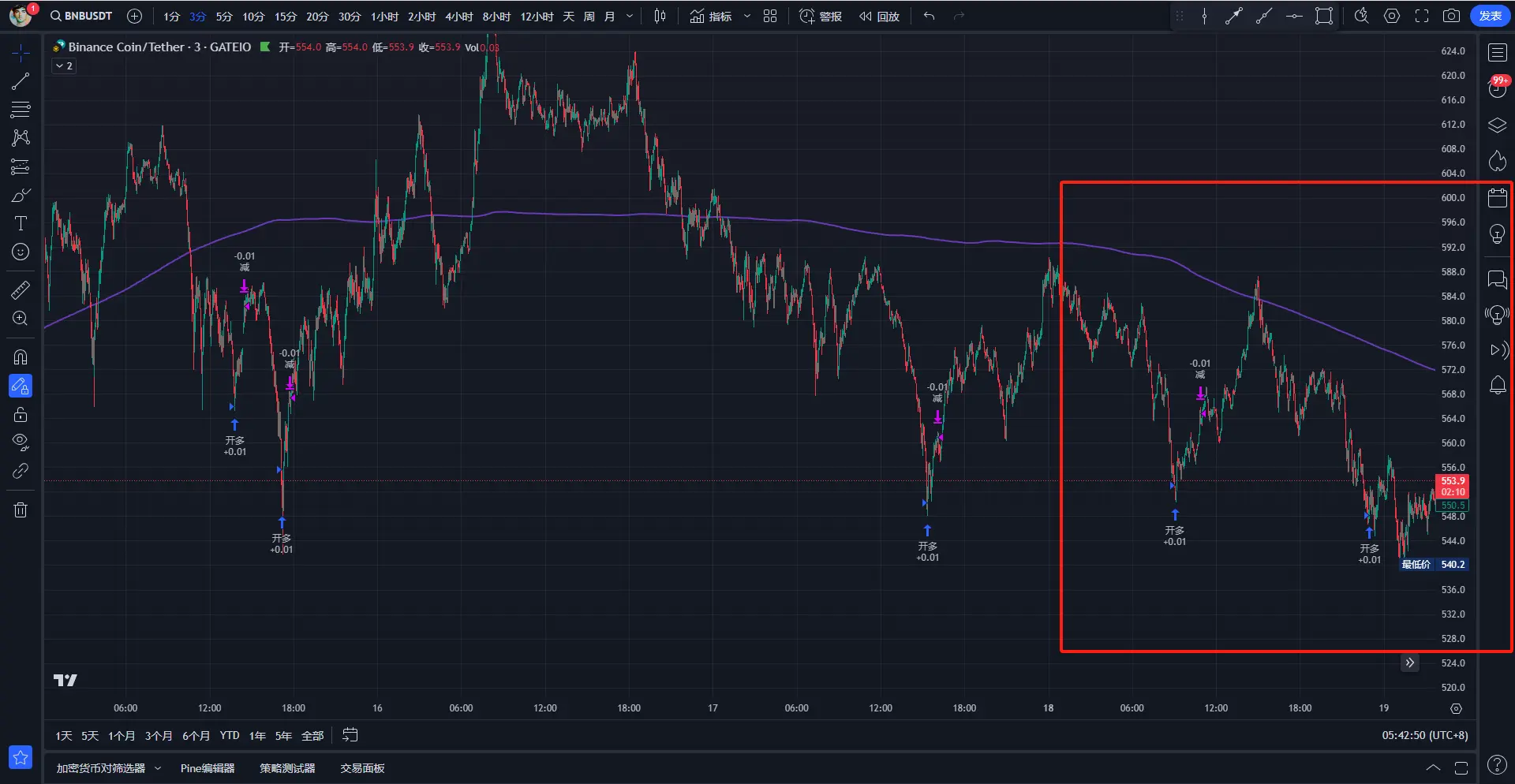The image size is (1515, 784).
Task: Select the ruler measure tool
Action: pos(21,290)
